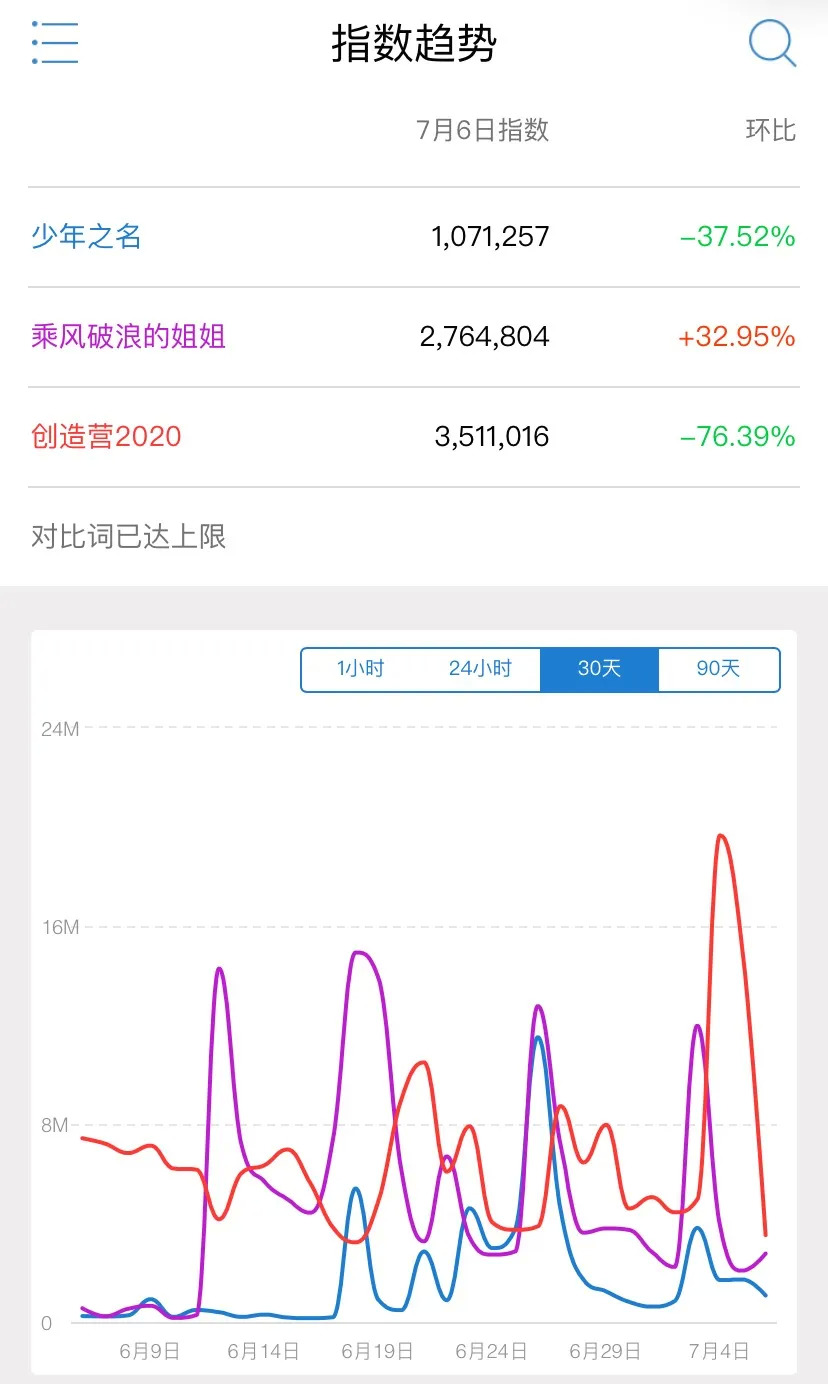Switch to the 90天 time range
This screenshot has width=828, height=1384.
[x=718, y=669]
